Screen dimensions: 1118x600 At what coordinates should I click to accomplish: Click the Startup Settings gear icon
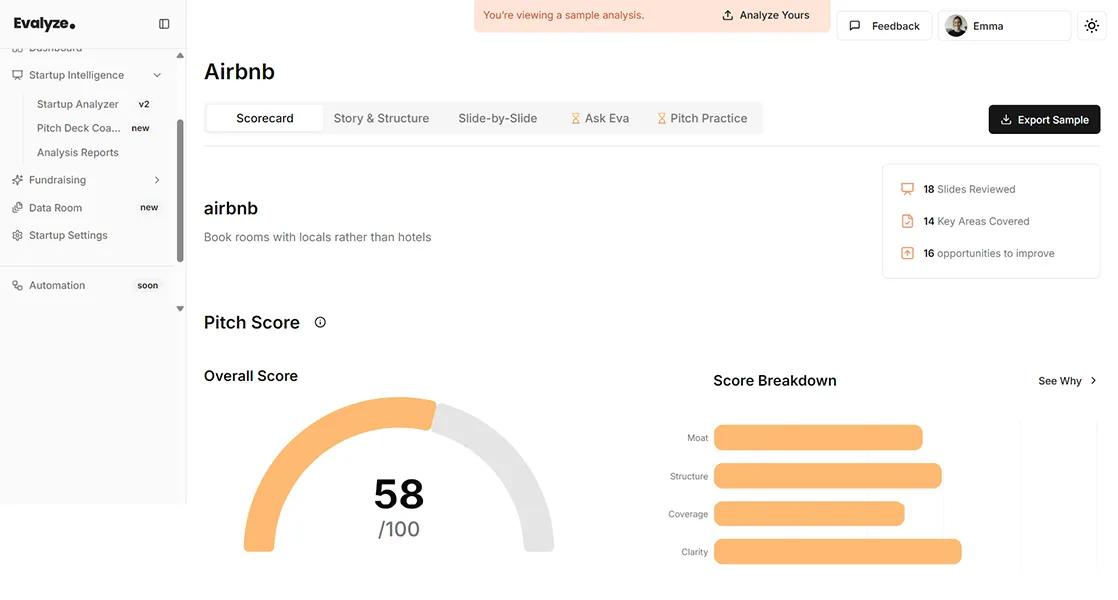(17, 235)
